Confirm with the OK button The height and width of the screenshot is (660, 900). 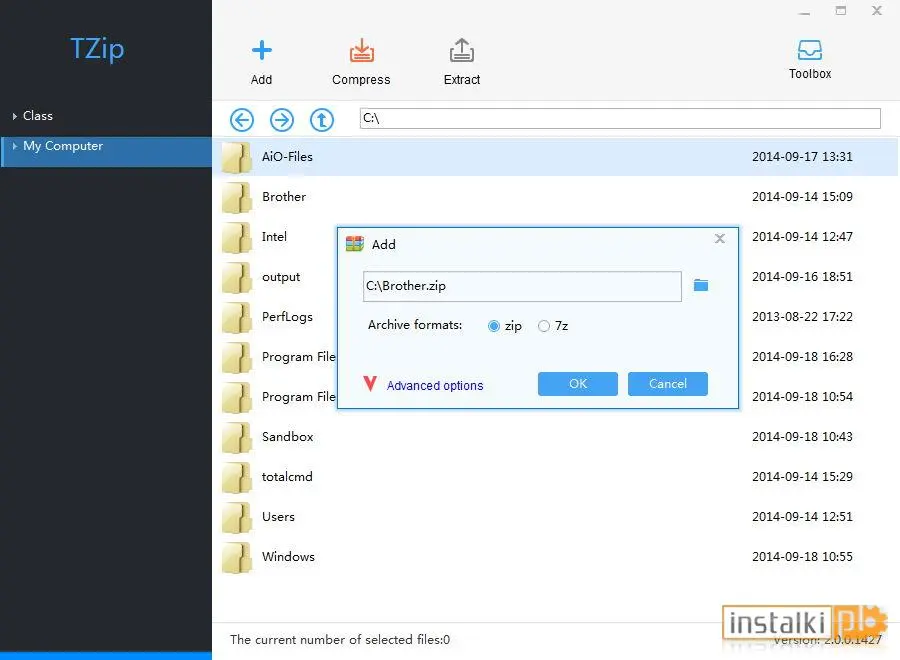(577, 384)
